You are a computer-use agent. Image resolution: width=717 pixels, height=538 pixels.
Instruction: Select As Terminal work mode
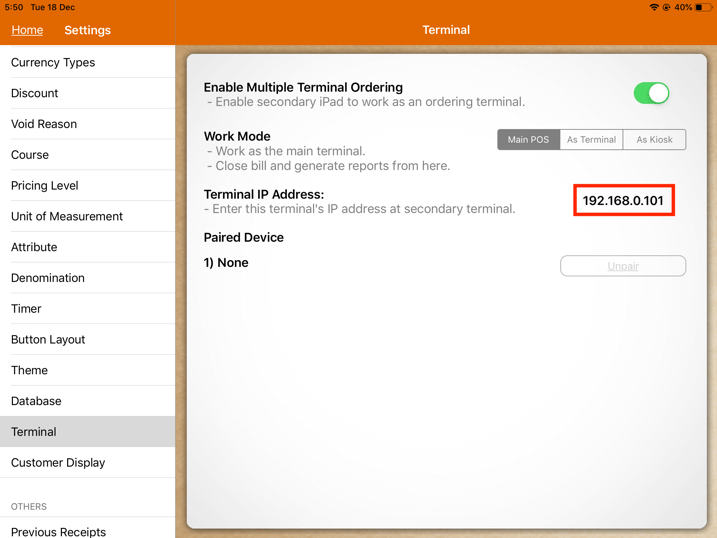pyautogui.click(x=591, y=139)
